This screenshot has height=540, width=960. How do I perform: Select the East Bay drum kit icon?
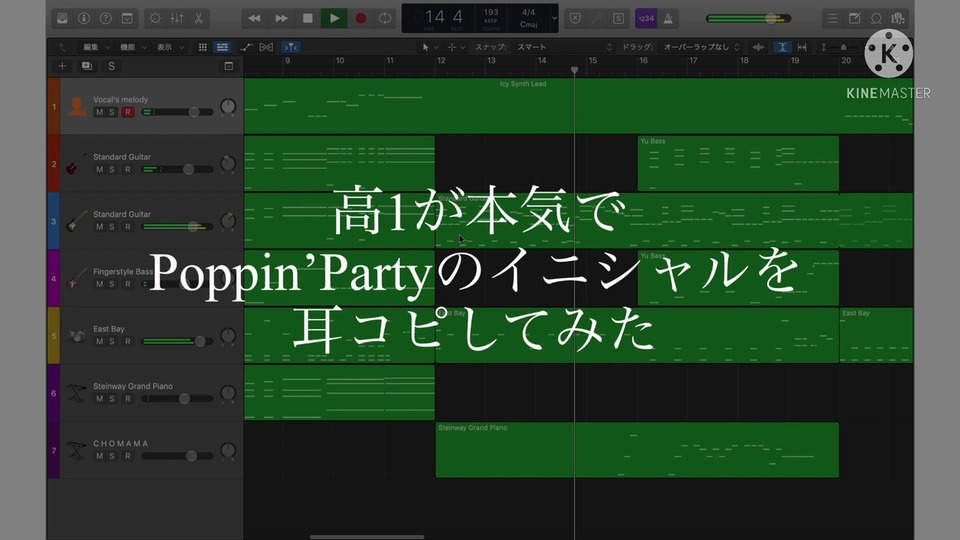(x=77, y=336)
